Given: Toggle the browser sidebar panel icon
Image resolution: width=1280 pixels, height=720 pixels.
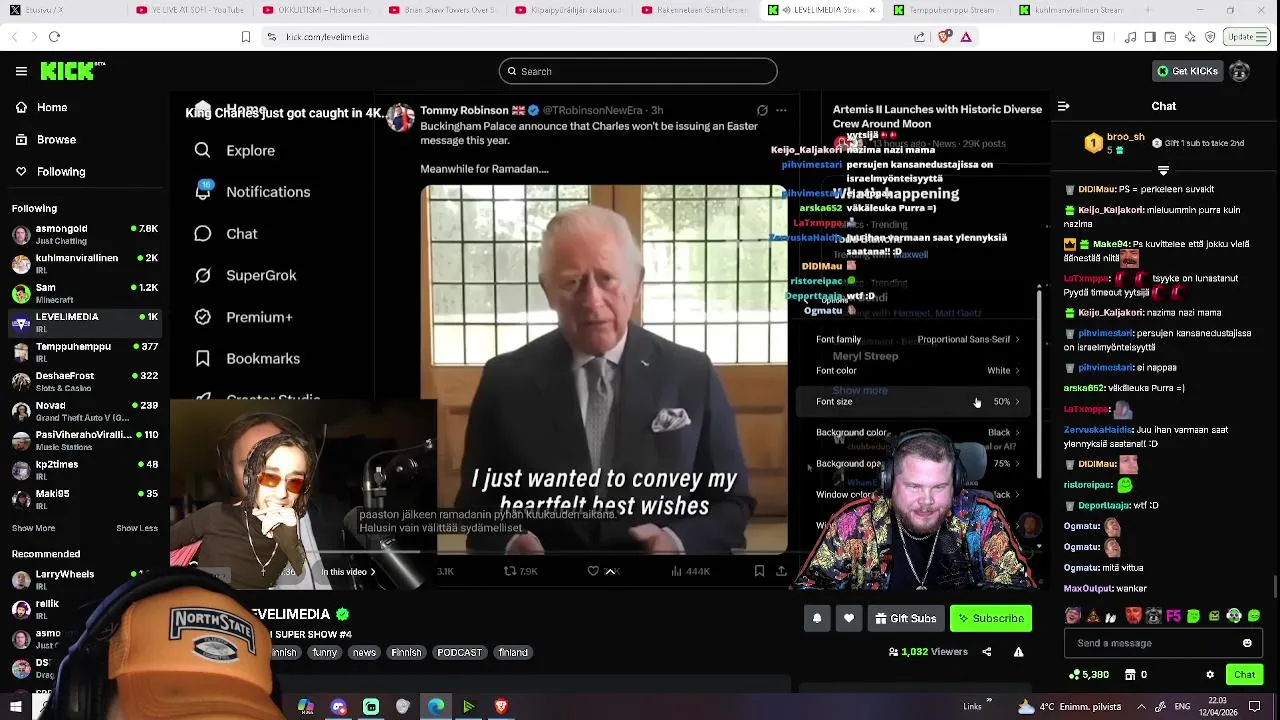Looking at the screenshot, I should (x=1150, y=37).
